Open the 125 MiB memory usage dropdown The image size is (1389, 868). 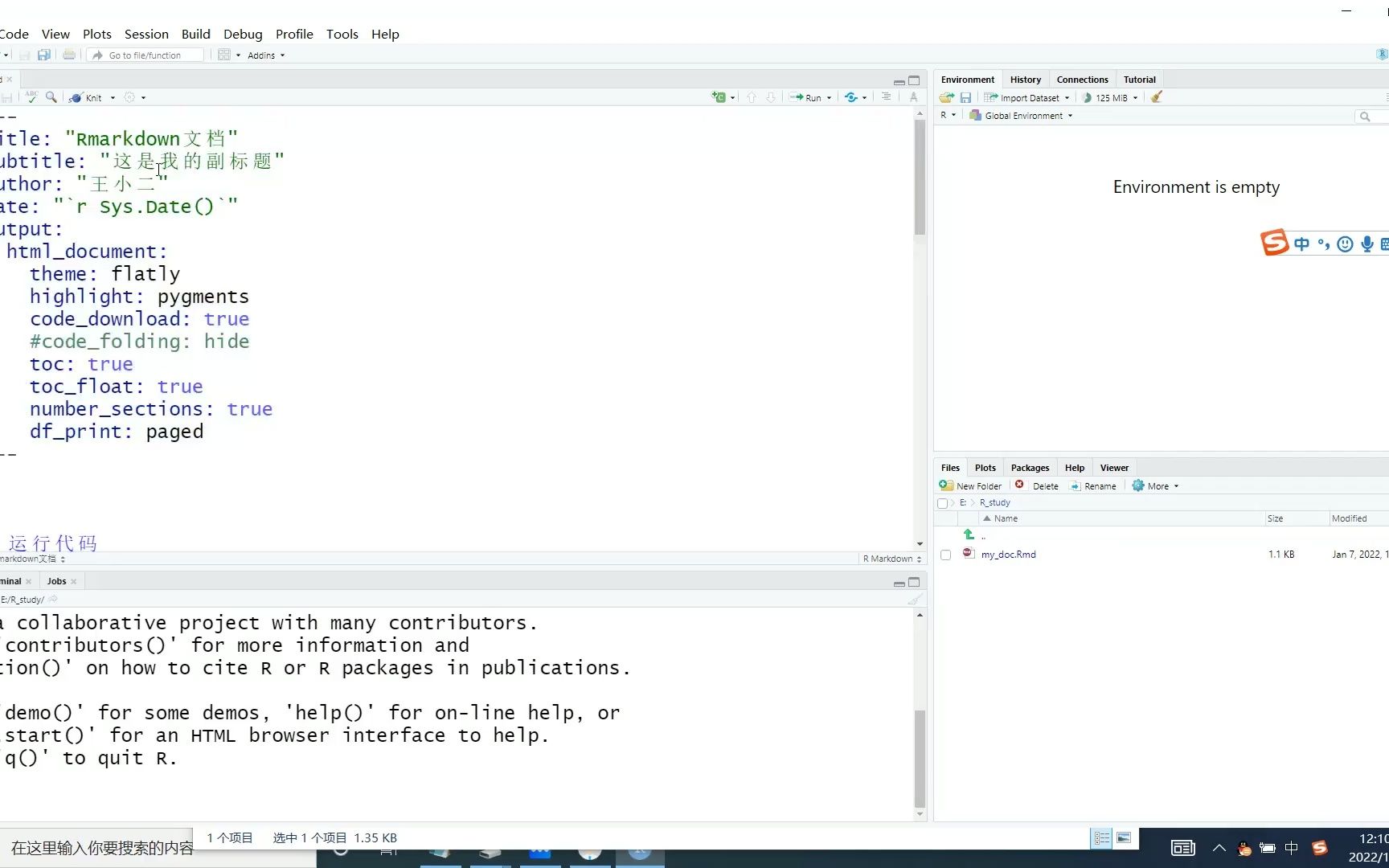[x=1110, y=98]
